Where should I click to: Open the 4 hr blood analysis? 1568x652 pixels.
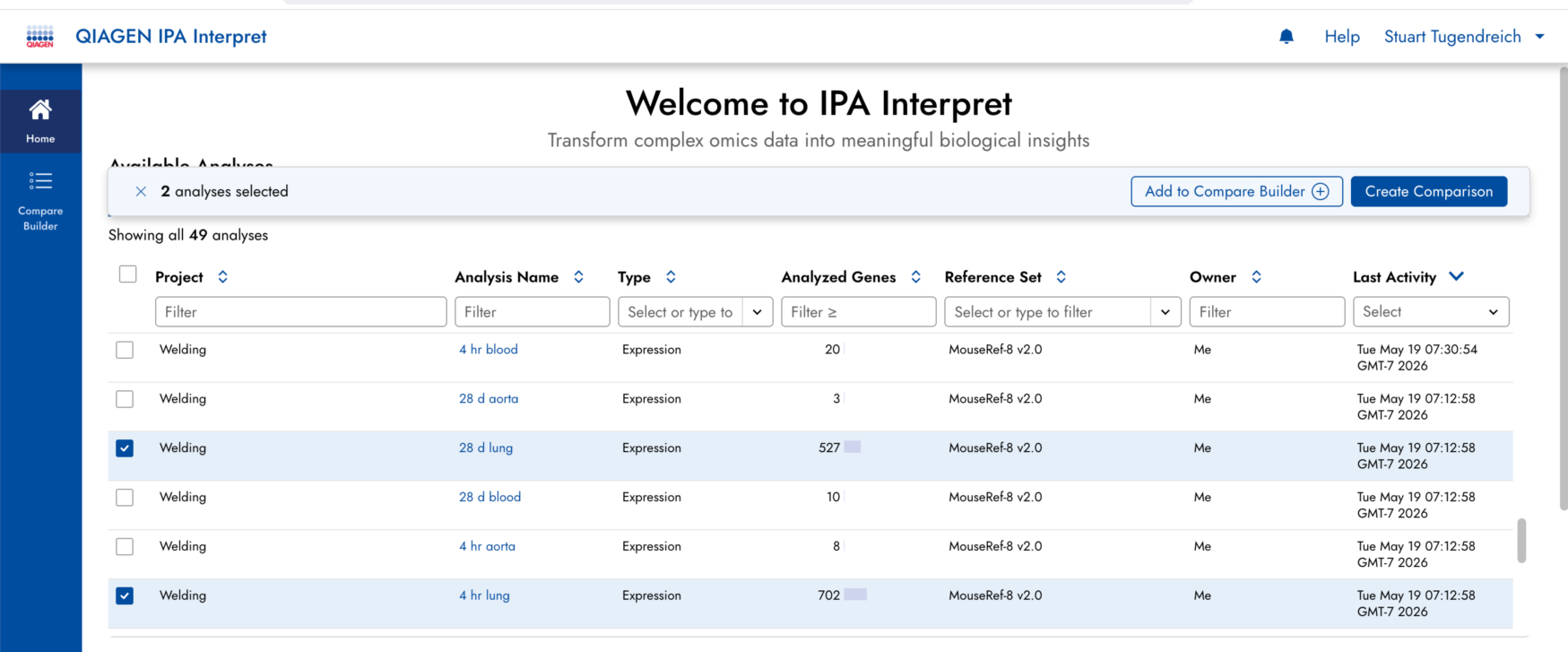coord(489,350)
